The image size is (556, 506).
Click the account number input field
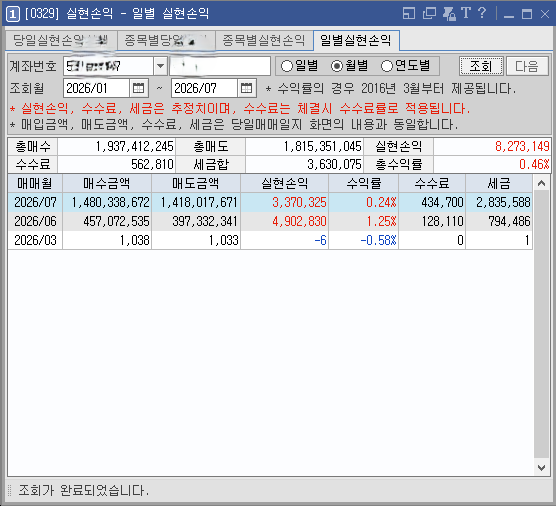coord(108,66)
